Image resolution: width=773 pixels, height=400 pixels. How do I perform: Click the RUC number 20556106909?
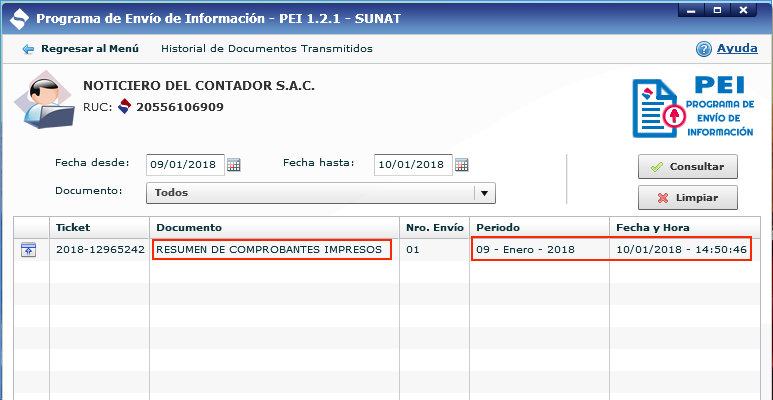pos(180,107)
